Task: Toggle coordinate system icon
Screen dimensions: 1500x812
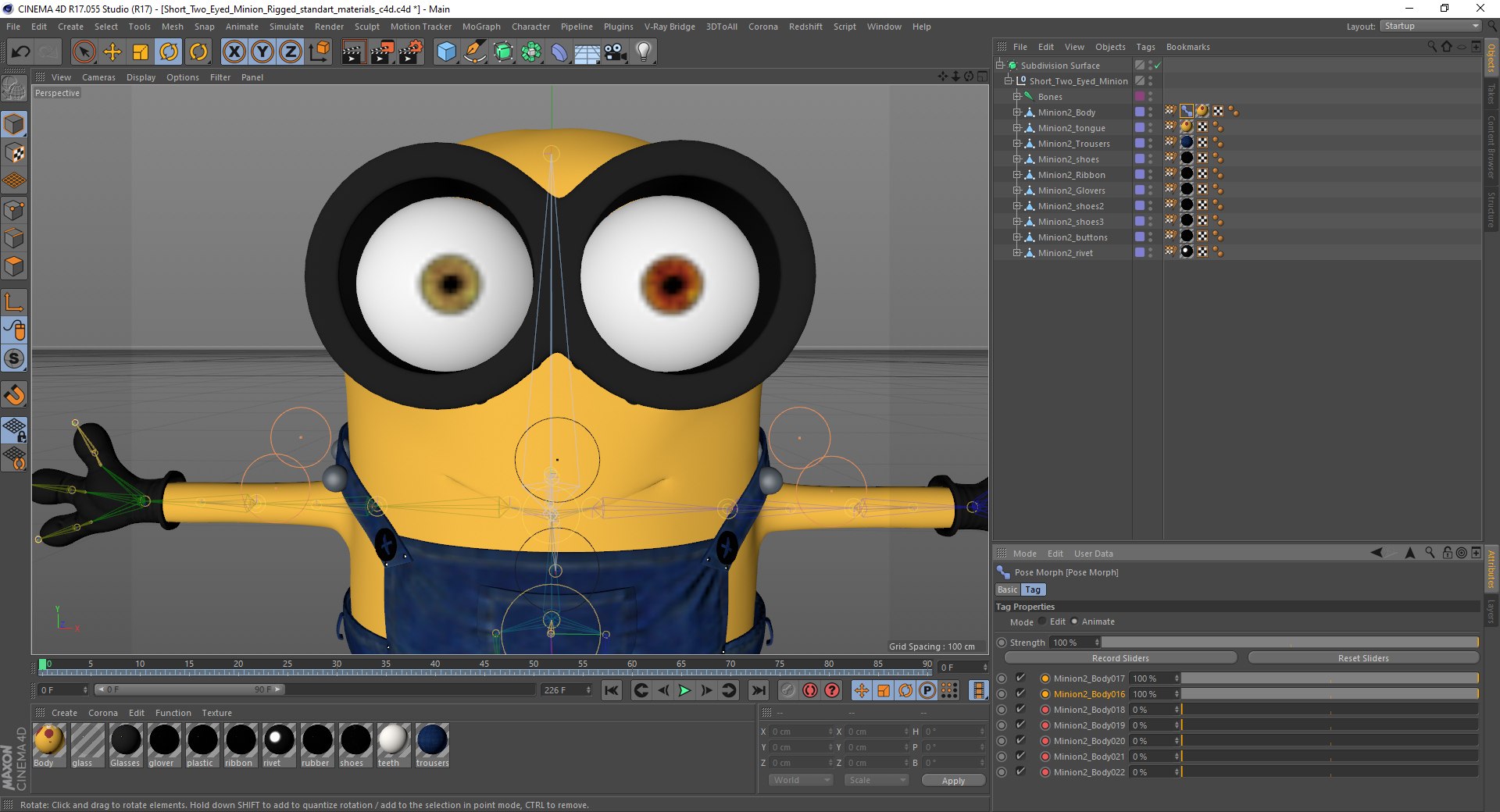Action: tap(319, 52)
